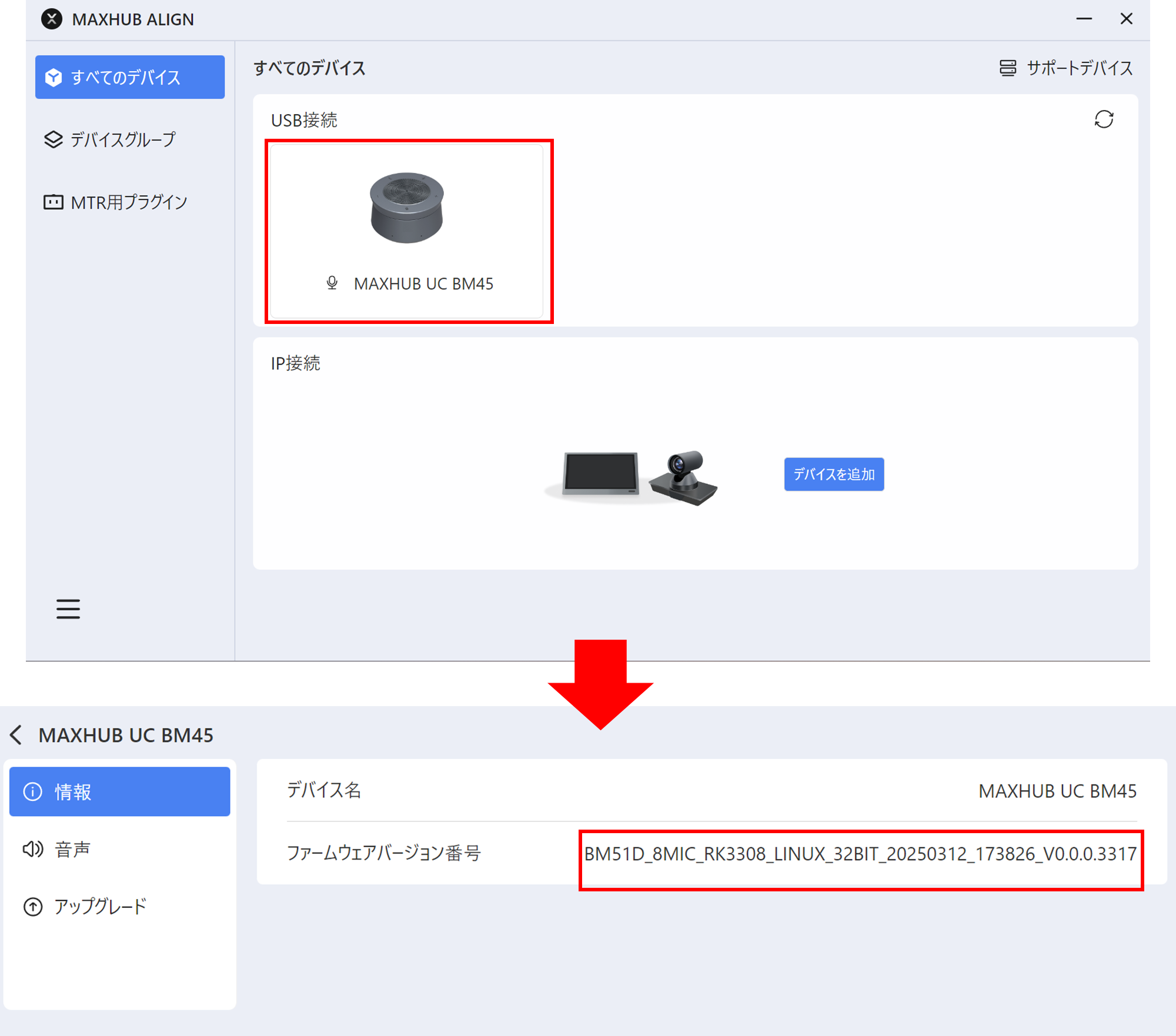Switch to the アップグレード tab

click(100, 907)
